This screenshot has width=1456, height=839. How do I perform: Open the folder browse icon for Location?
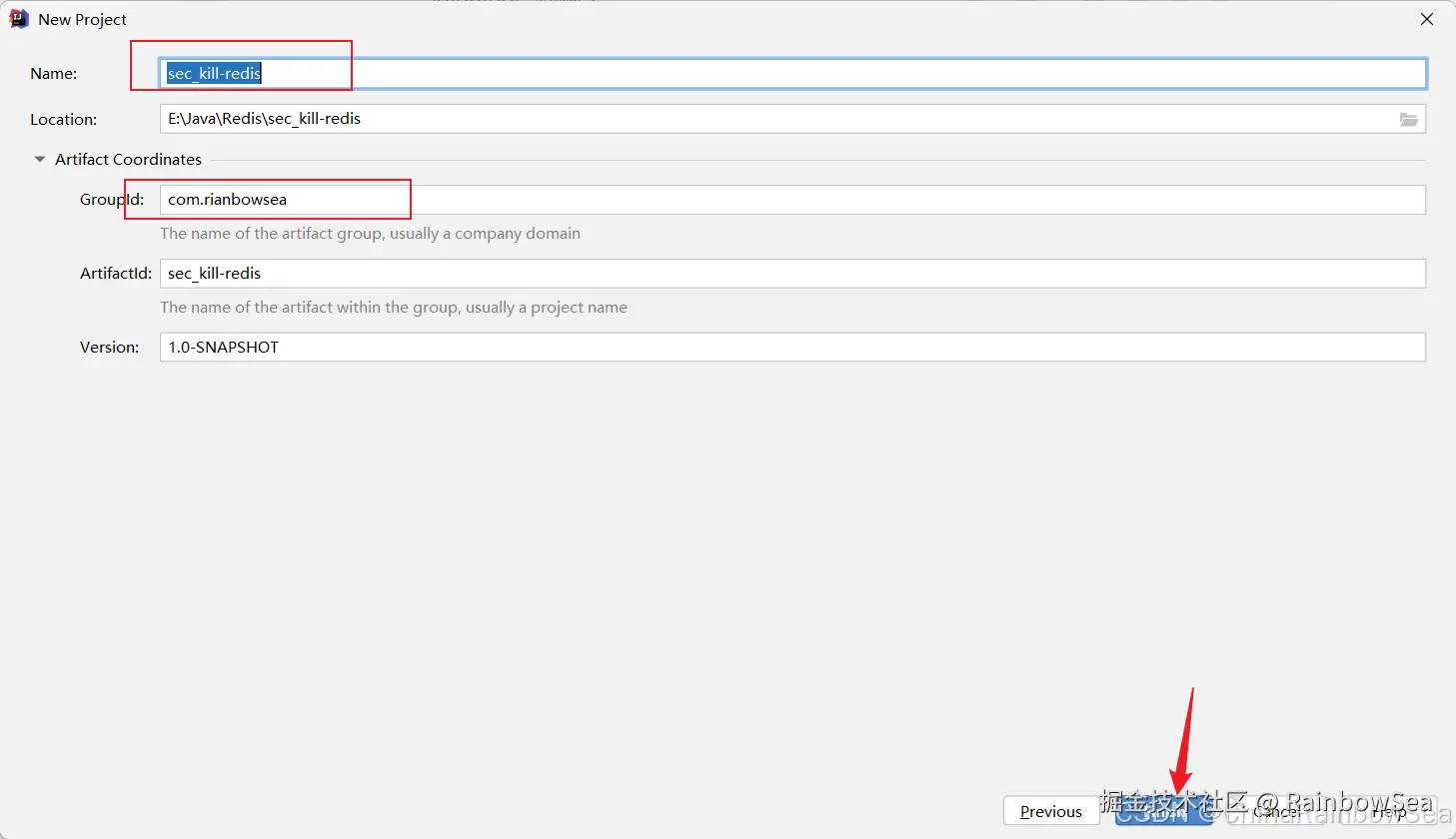pos(1409,119)
